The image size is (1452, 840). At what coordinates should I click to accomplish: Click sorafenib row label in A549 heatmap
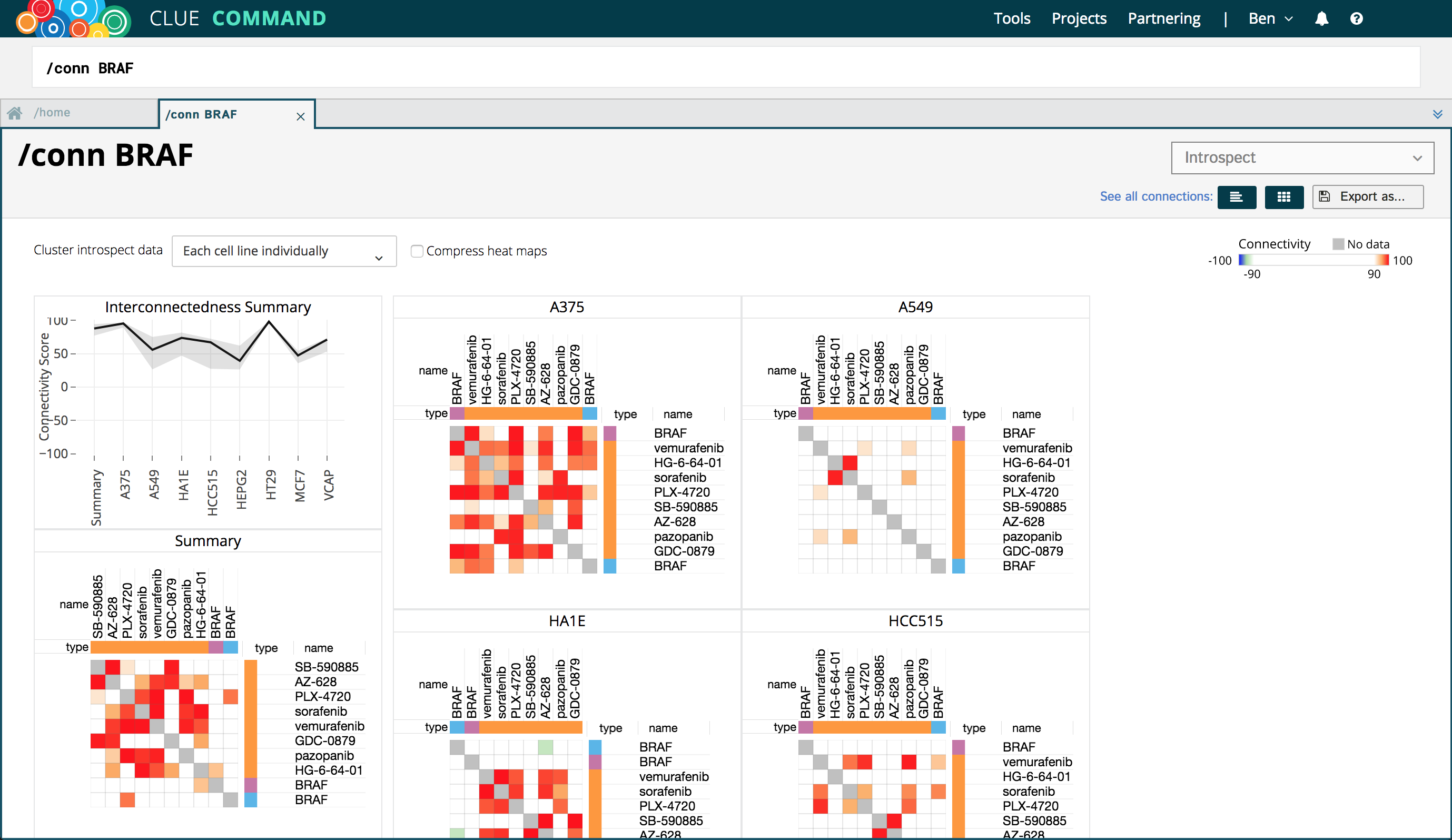tap(1029, 478)
